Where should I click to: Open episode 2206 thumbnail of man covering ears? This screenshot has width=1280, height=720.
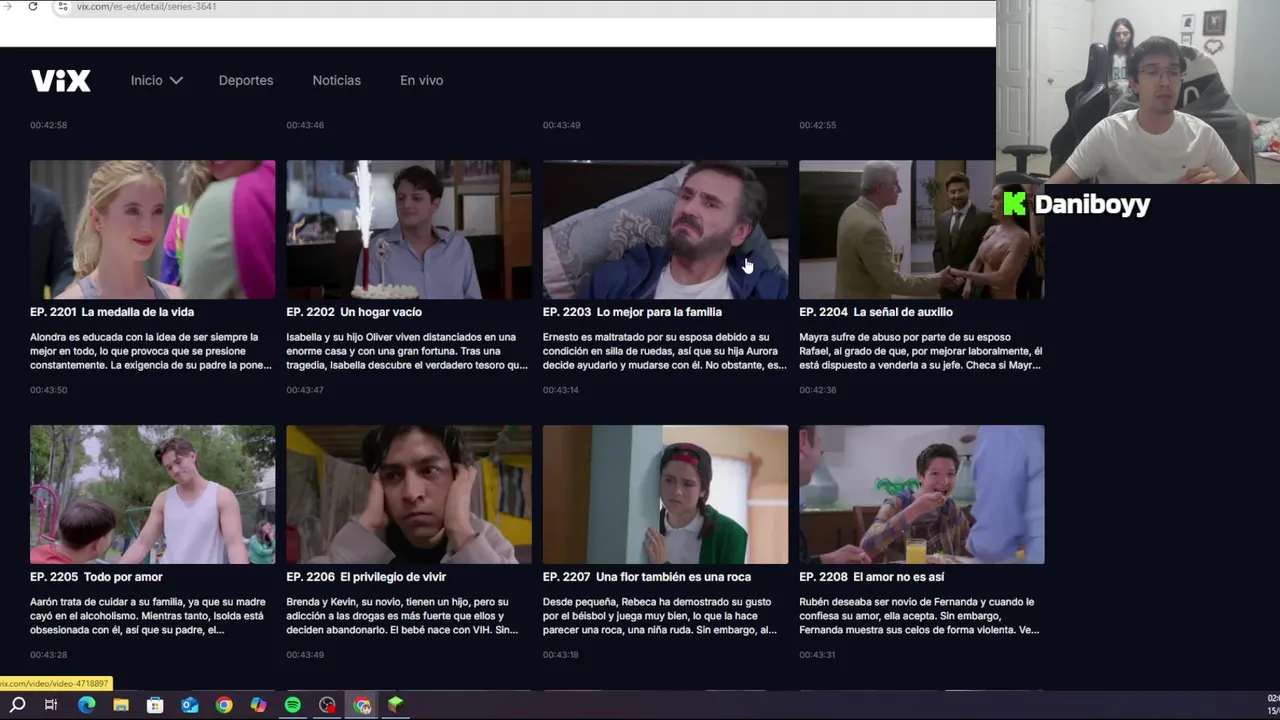tap(409, 495)
